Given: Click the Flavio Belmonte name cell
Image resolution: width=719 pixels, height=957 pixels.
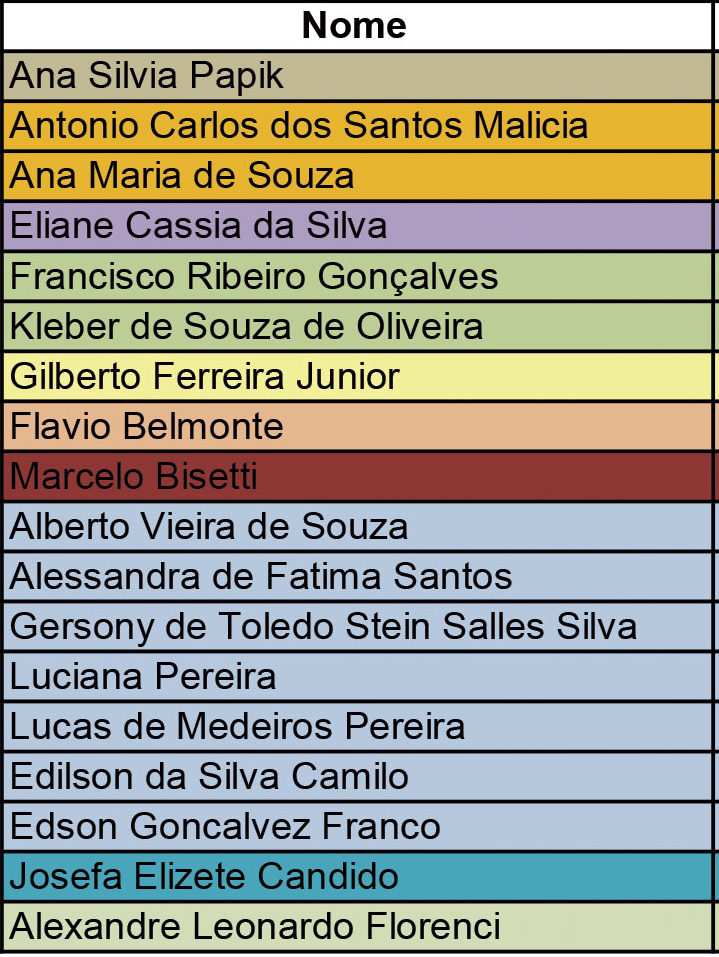Looking at the screenshot, I should (x=146, y=427).
